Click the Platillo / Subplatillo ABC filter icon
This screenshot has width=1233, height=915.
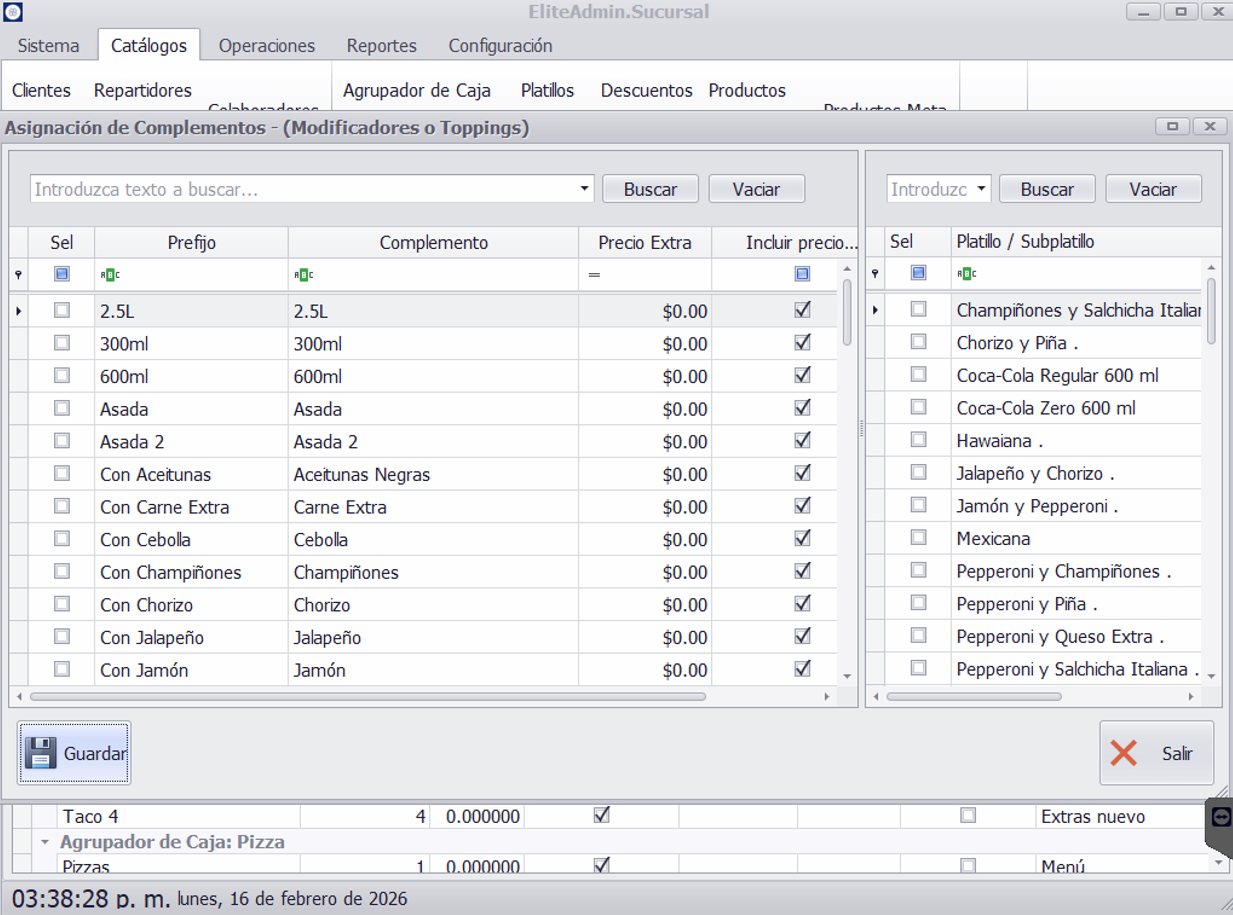pyautogui.click(x=966, y=273)
